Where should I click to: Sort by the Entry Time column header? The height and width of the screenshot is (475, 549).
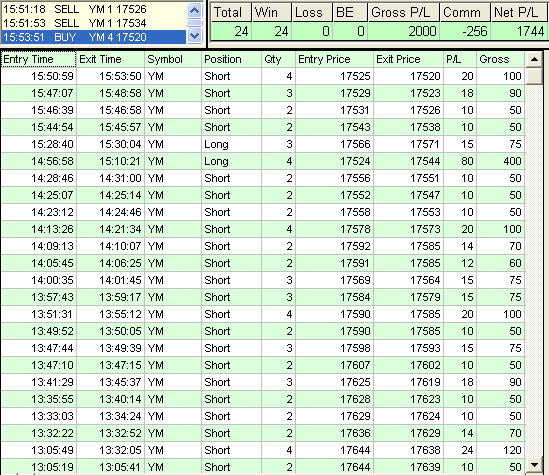38,59
